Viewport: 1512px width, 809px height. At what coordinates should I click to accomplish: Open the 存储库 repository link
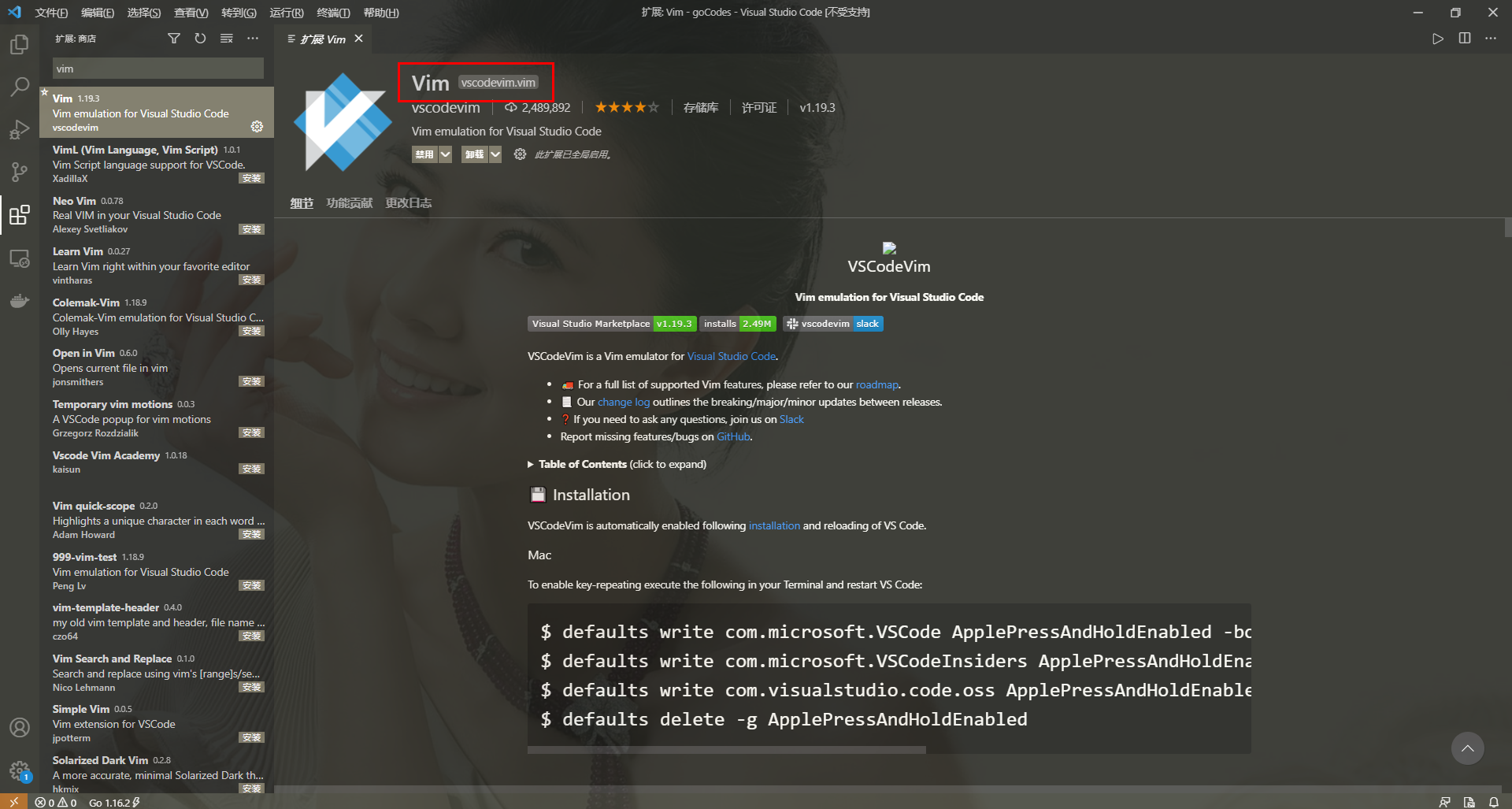coord(701,108)
